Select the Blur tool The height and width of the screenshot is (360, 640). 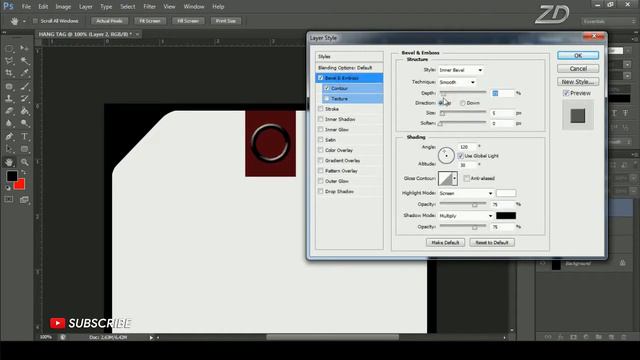[x=9, y=123]
